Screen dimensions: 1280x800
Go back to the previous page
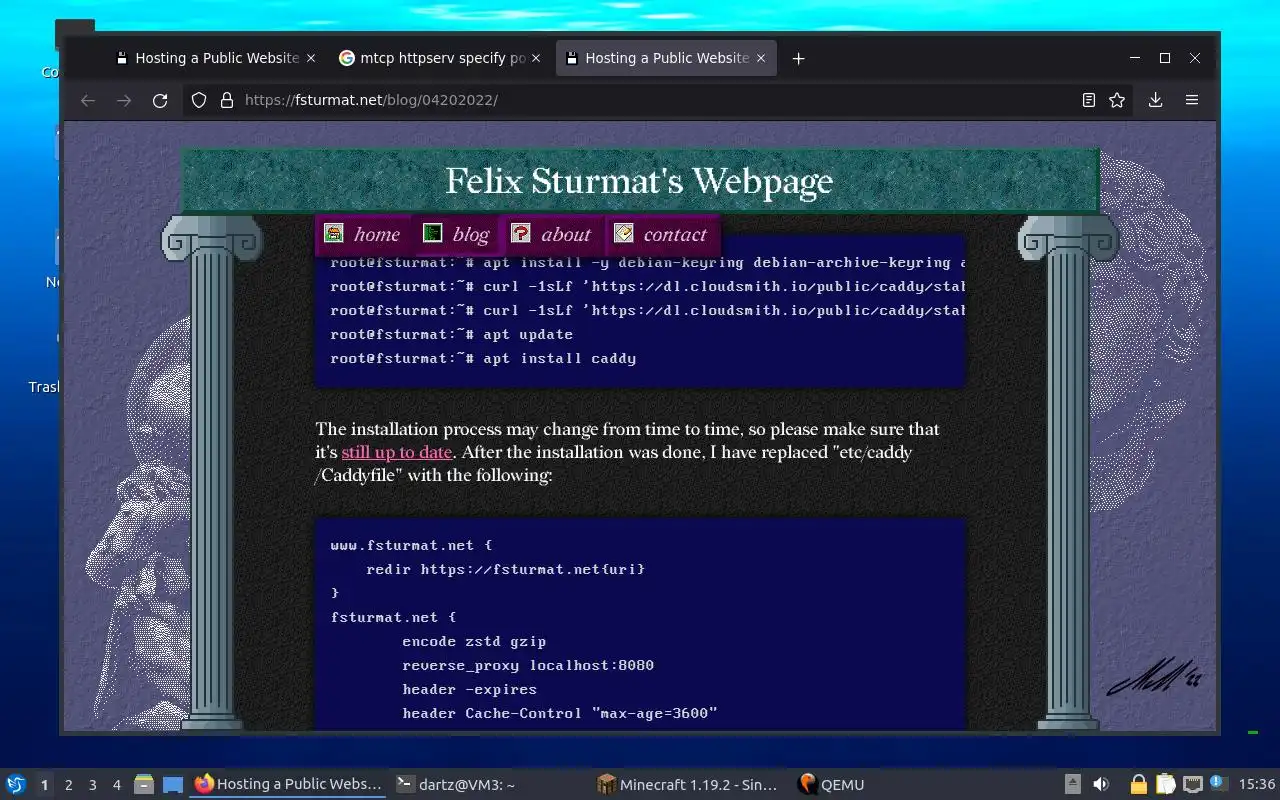[x=88, y=100]
